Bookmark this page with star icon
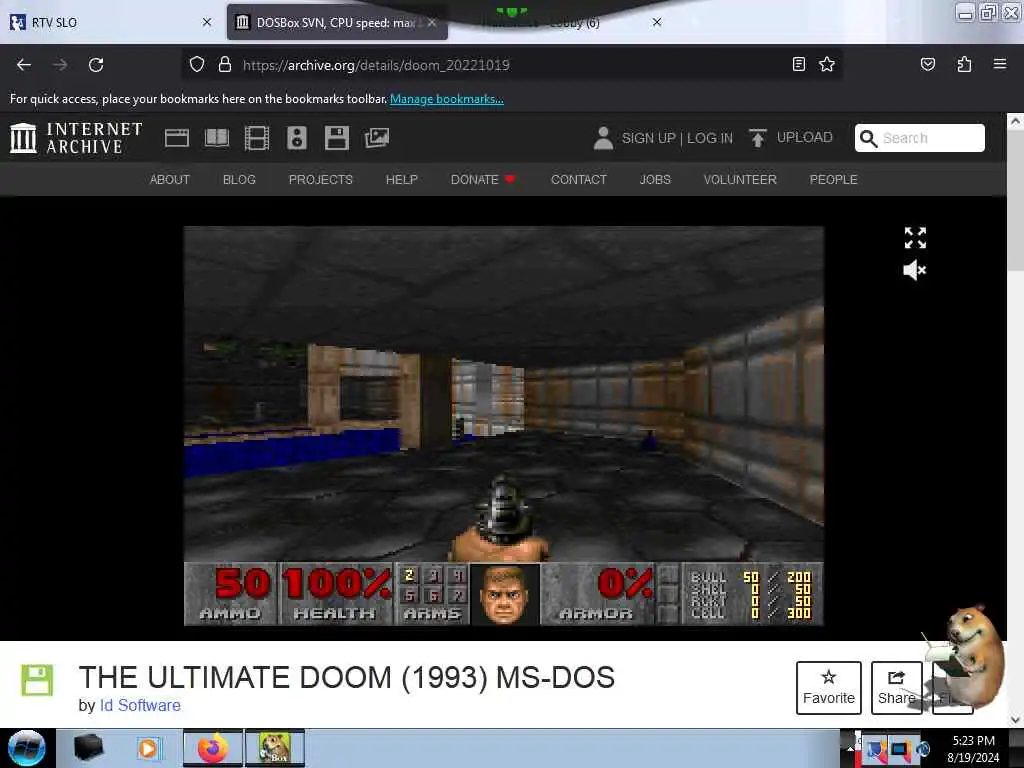Viewport: 1024px width, 768px height. pos(827,64)
